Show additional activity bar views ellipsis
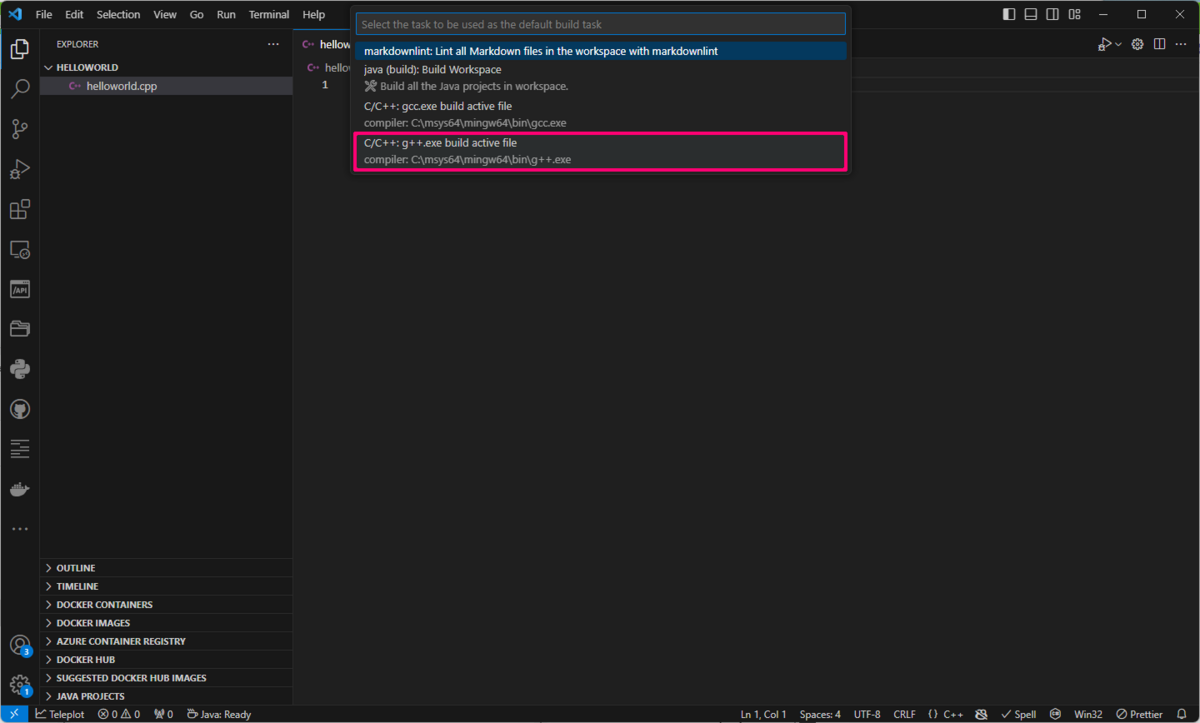This screenshot has height=723, width=1200. [20, 529]
